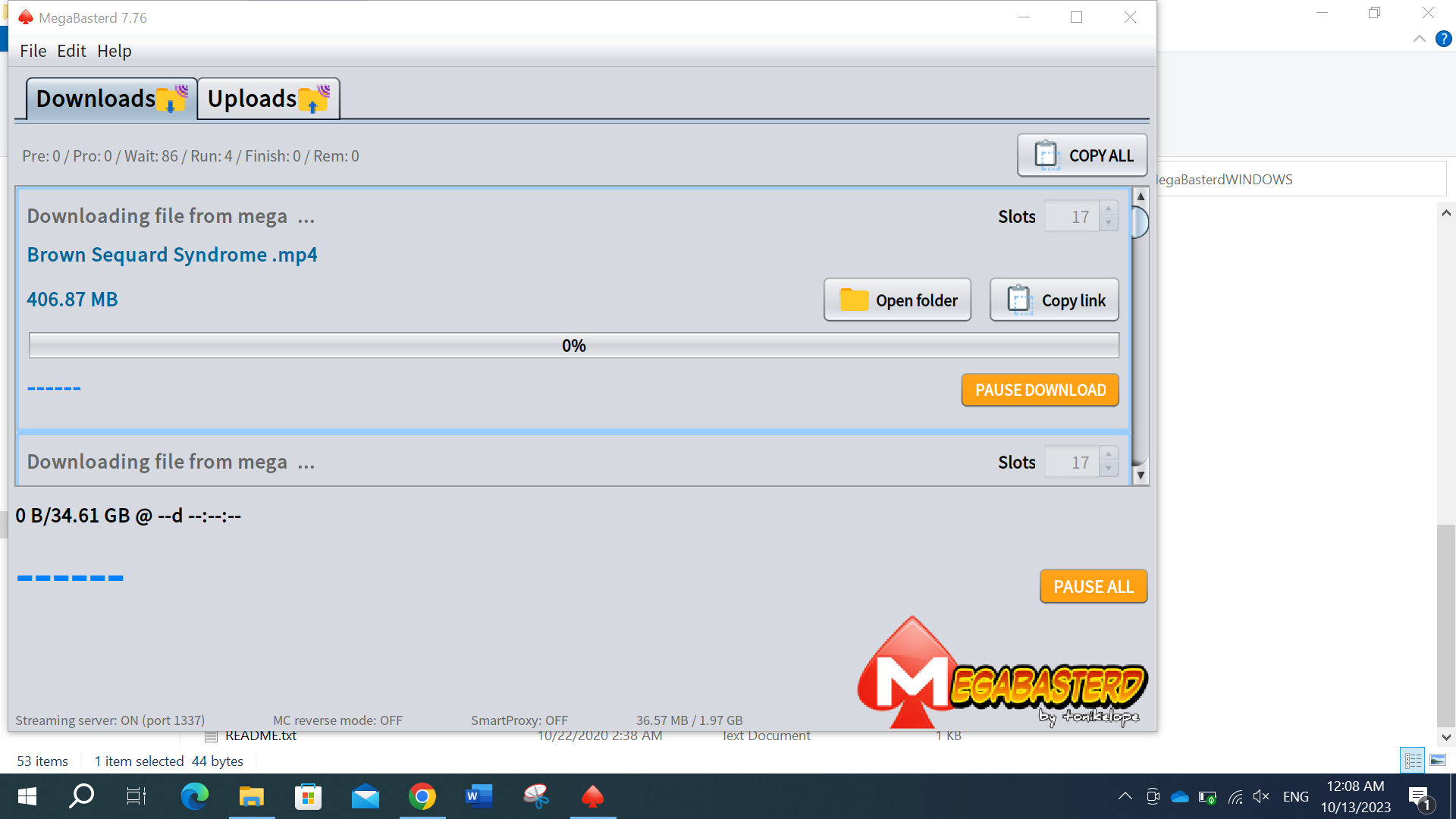Open Microsoft Word from the taskbar
Image resolution: width=1456 pixels, height=819 pixels.
click(x=479, y=796)
